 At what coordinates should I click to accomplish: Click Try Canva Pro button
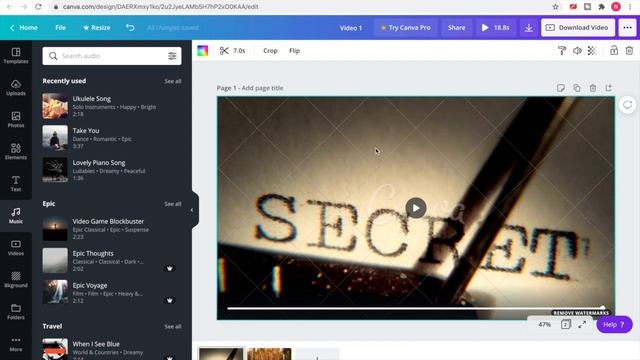coord(405,28)
